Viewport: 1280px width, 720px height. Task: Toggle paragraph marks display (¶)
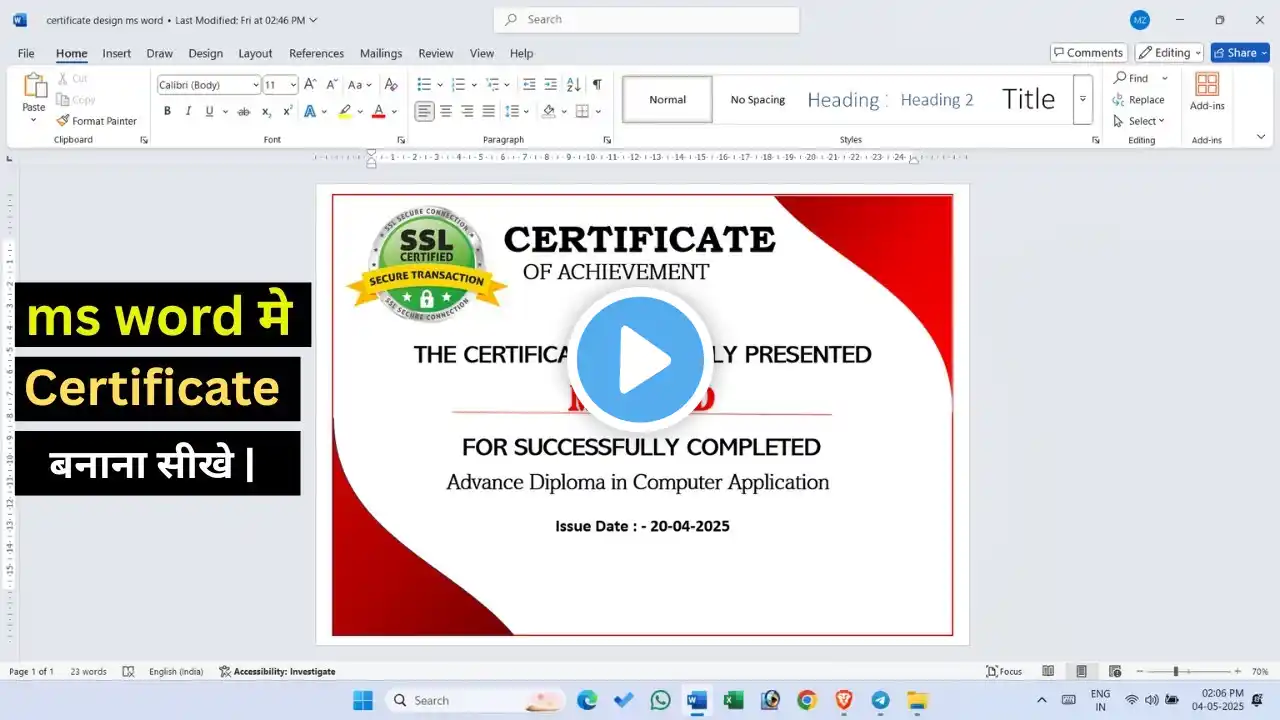pos(597,85)
